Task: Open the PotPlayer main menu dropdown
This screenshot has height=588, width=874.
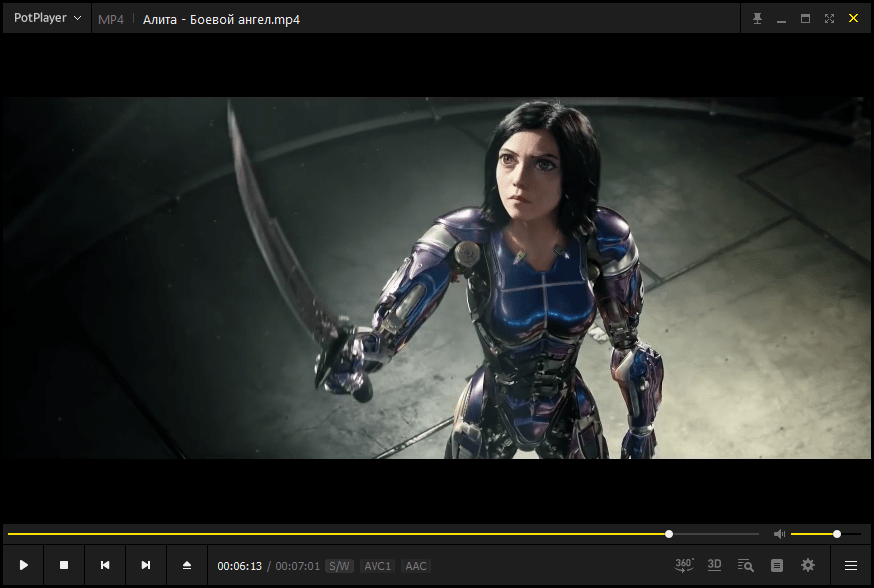Action: 47,18
